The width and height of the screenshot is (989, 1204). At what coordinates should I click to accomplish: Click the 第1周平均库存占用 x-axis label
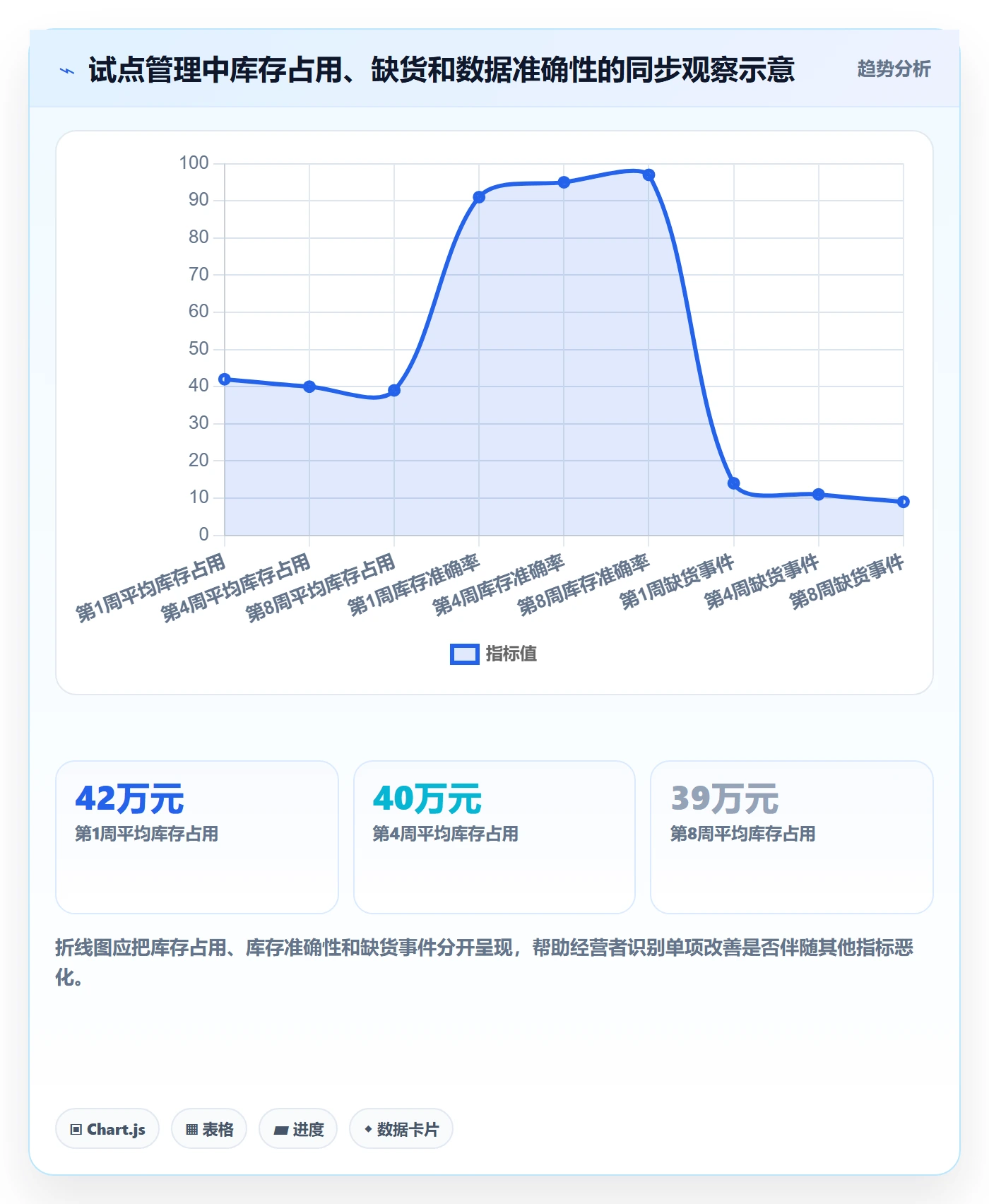click(x=151, y=588)
